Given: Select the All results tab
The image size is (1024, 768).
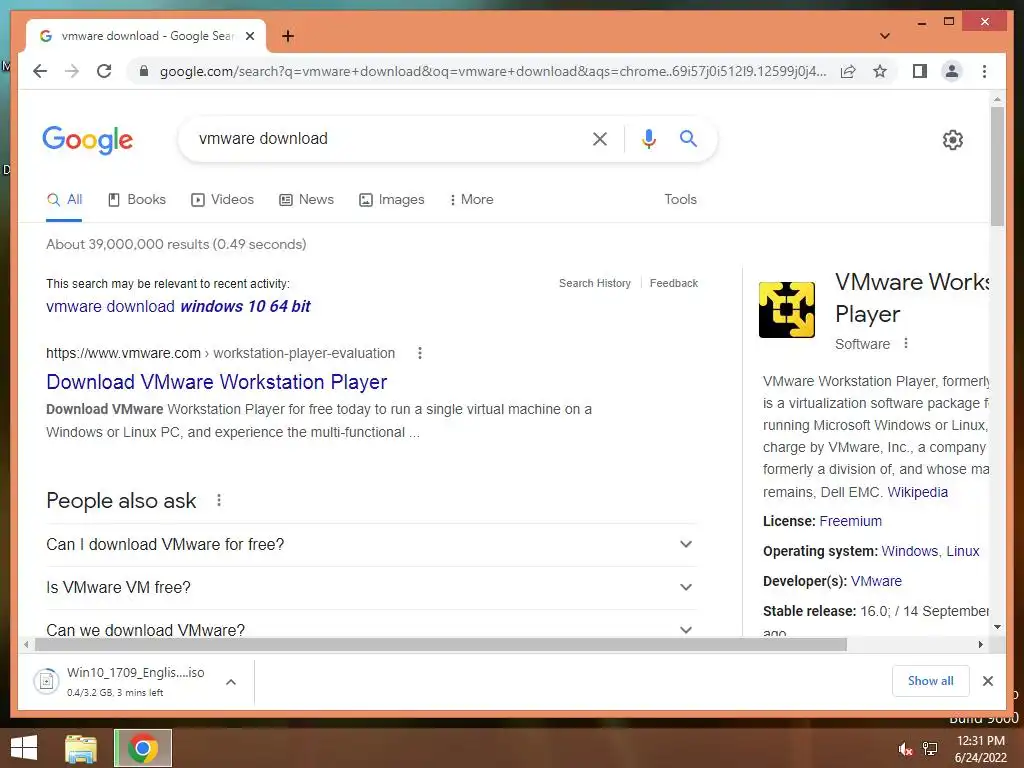Looking at the screenshot, I should tap(64, 200).
